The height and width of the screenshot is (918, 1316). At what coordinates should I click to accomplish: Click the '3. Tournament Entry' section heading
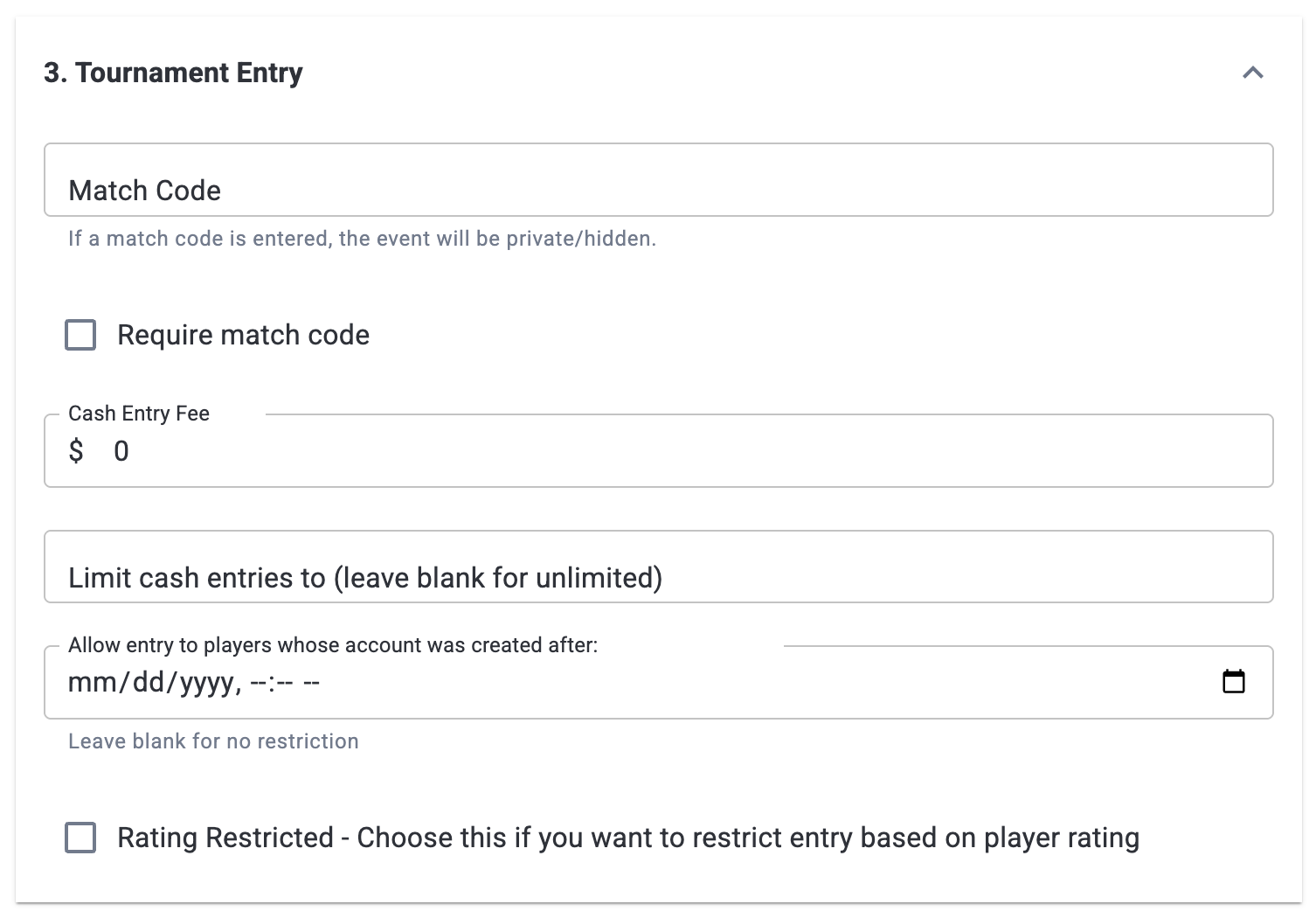coord(173,73)
